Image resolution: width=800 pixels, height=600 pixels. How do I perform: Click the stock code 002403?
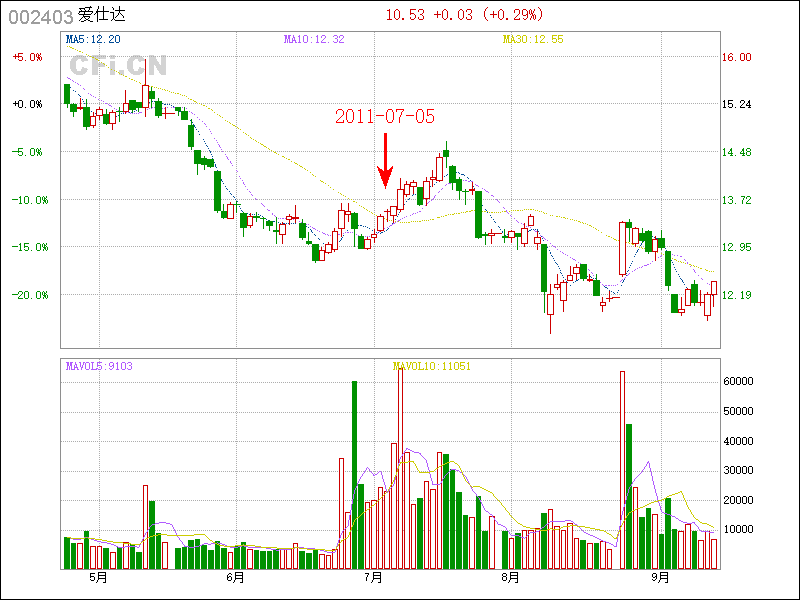pyautogui.click(x=40, y=16)
